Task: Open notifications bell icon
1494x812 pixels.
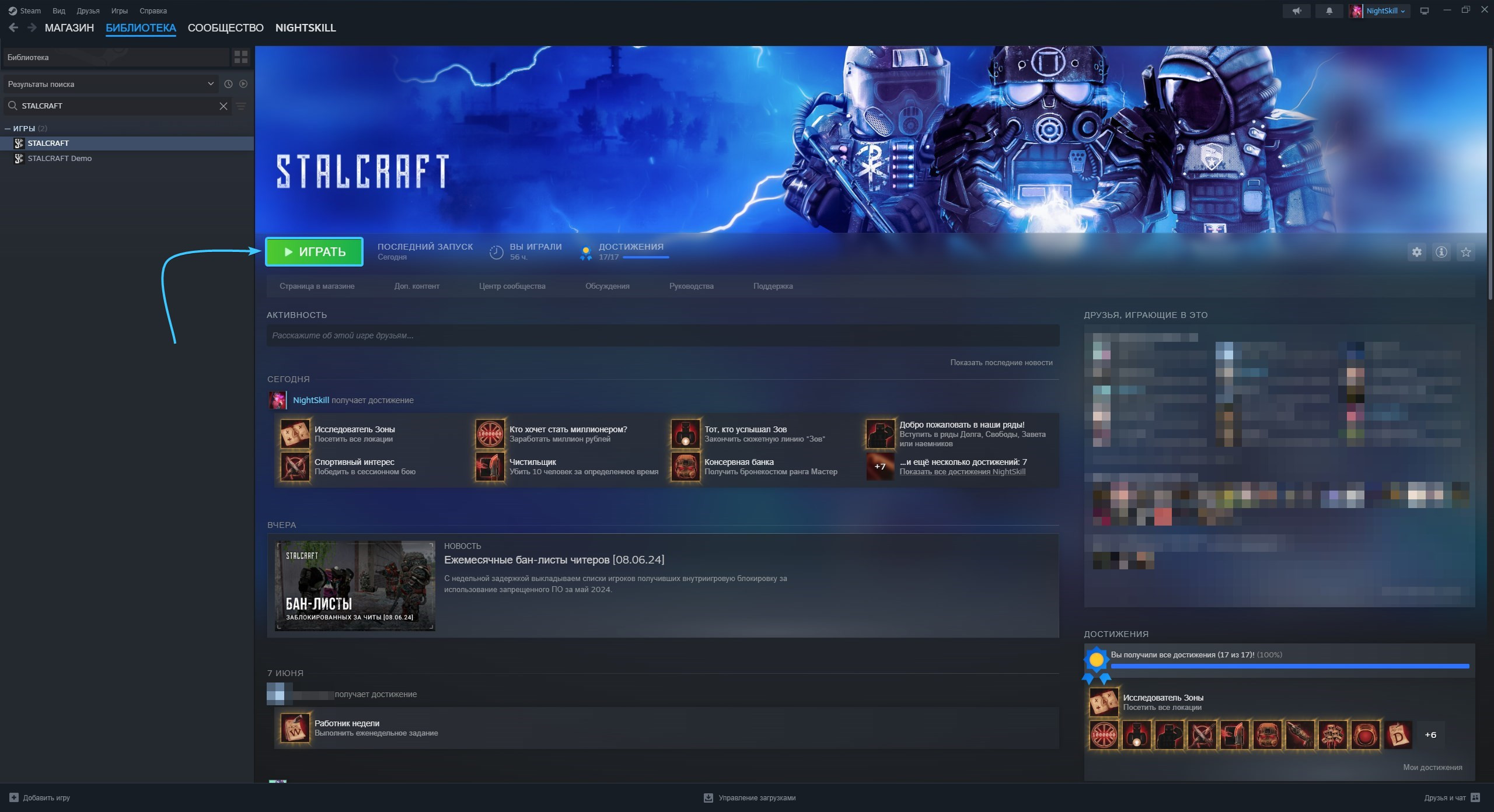Action: click(1329, 11)
